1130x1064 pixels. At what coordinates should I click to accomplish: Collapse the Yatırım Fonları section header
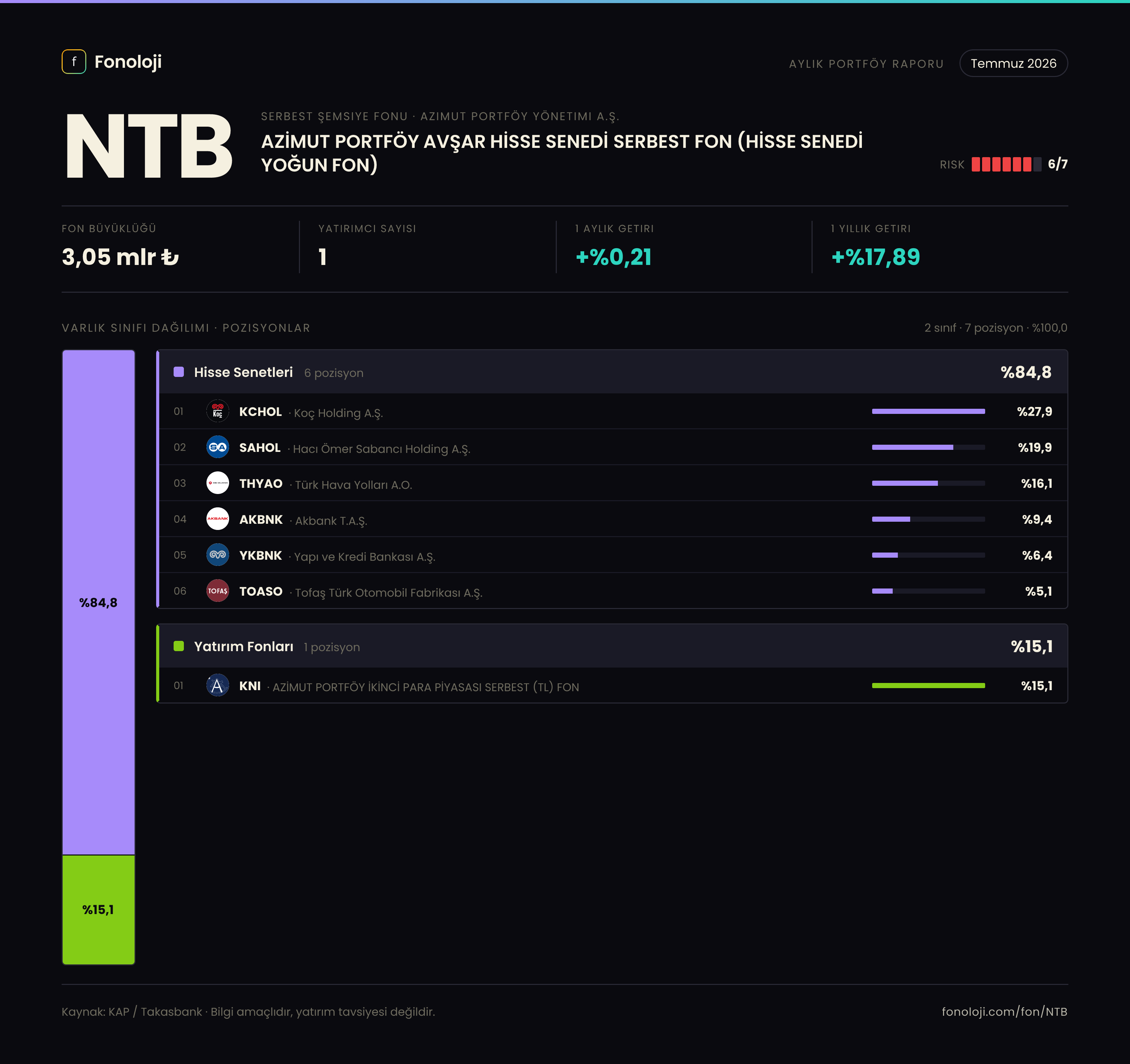(x=613, y=646)
